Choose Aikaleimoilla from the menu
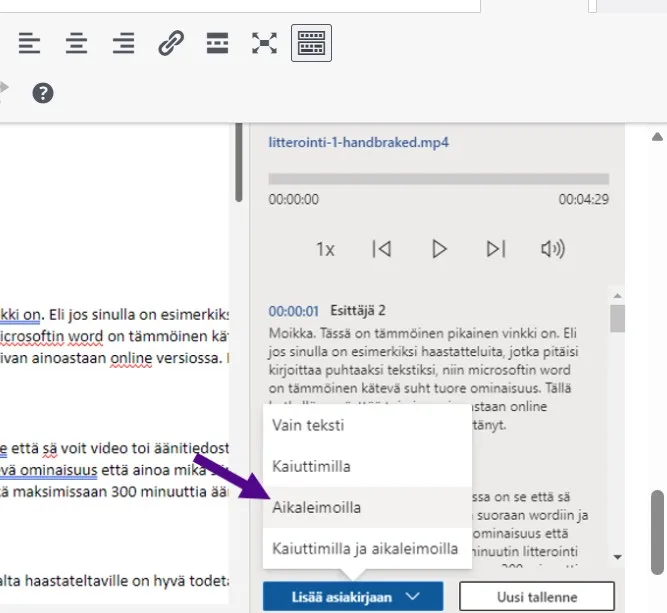 368,508
